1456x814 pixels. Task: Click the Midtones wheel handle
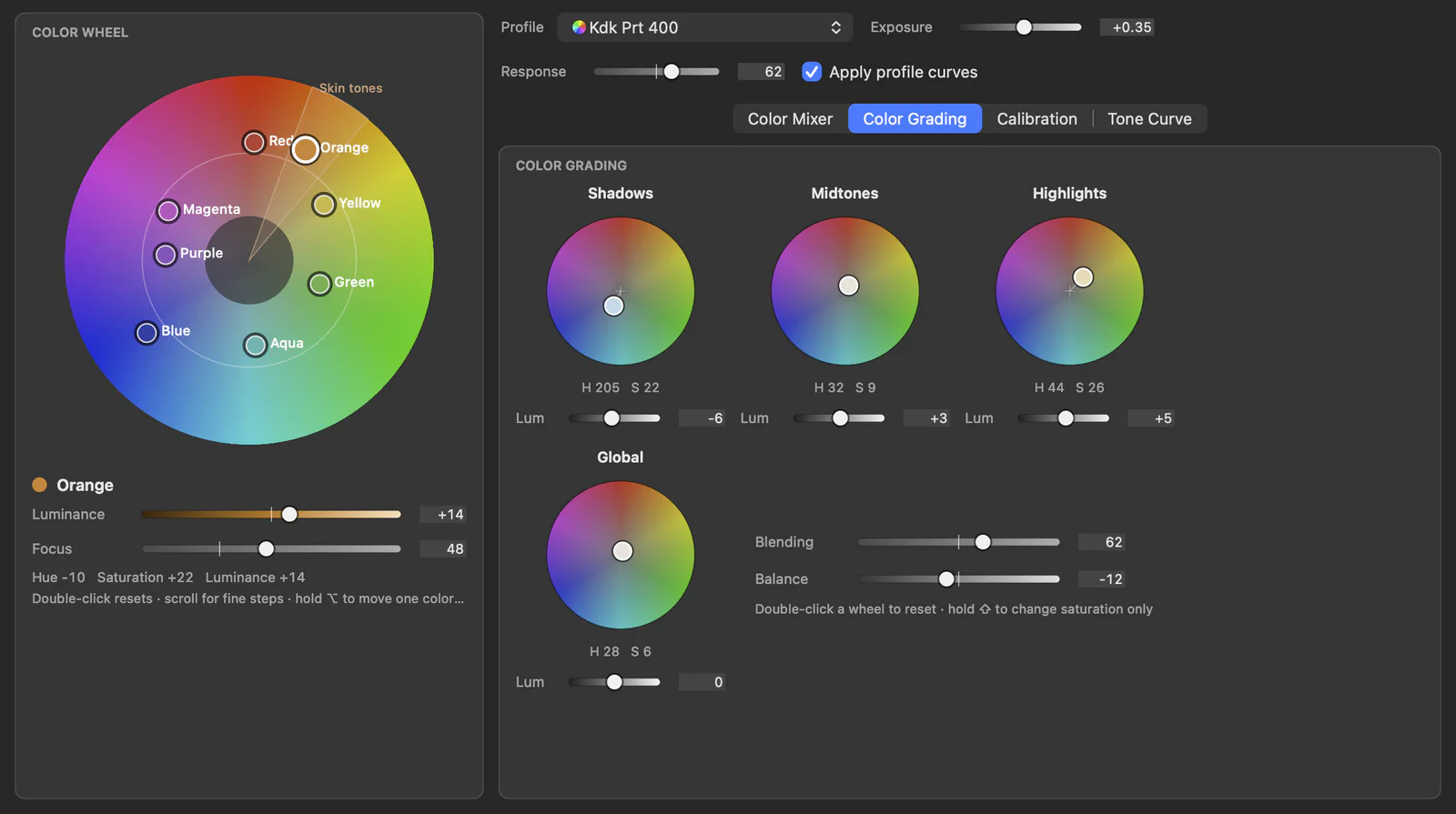click(x=848, y=286)
